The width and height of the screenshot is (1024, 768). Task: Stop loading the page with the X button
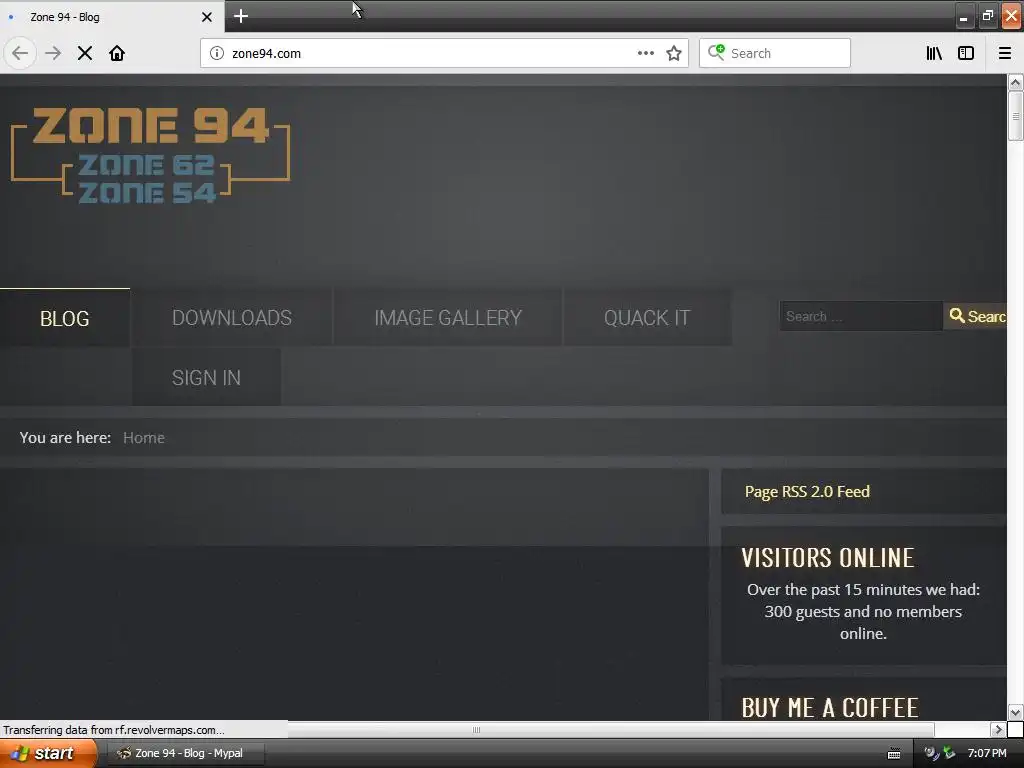click(x=85, y=53)
